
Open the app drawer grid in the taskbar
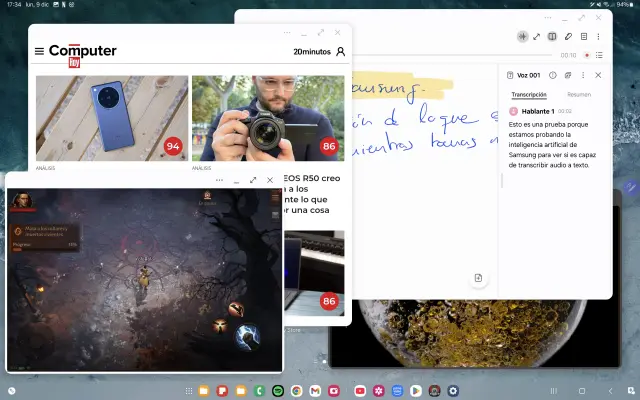coord(189,391)
